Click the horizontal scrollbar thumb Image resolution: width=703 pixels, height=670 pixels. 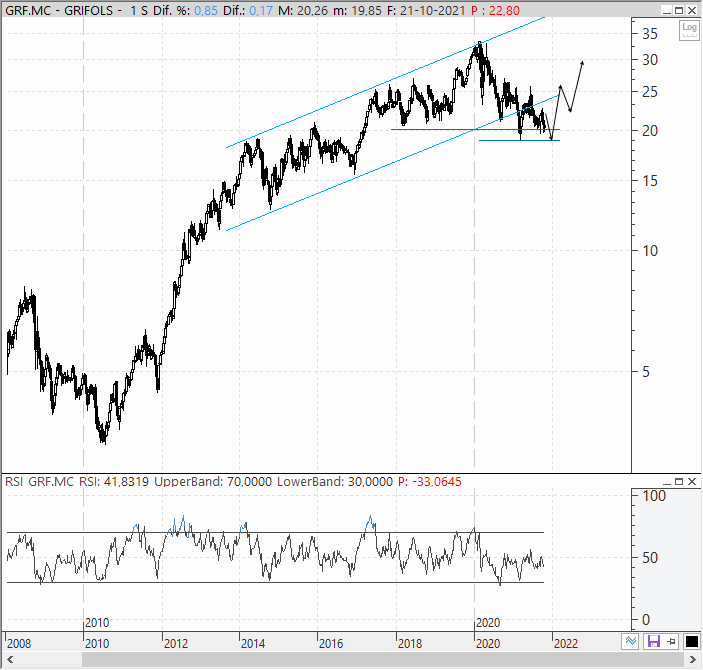[383, 660]
